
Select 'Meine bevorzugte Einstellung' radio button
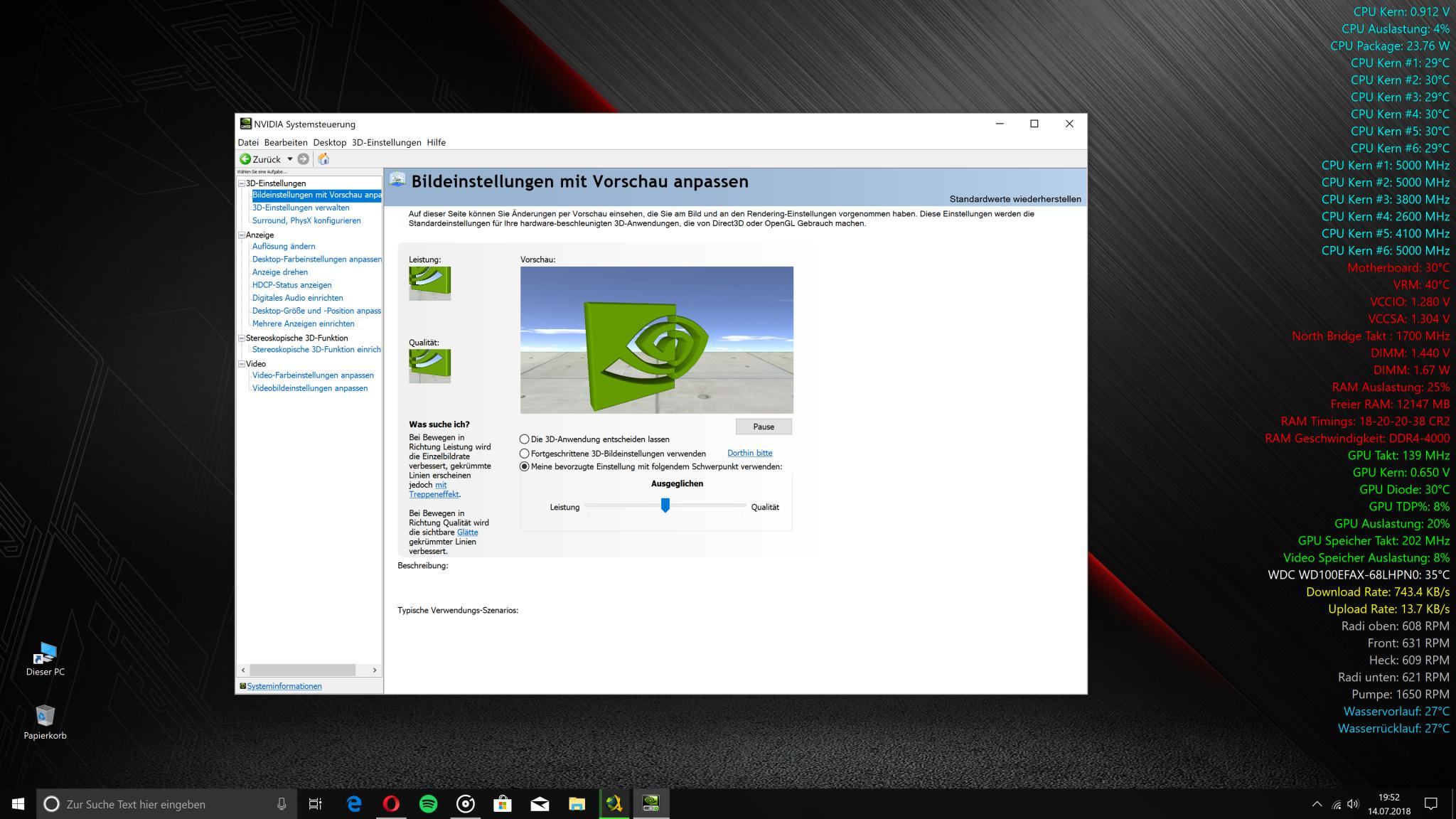(525, 467)
